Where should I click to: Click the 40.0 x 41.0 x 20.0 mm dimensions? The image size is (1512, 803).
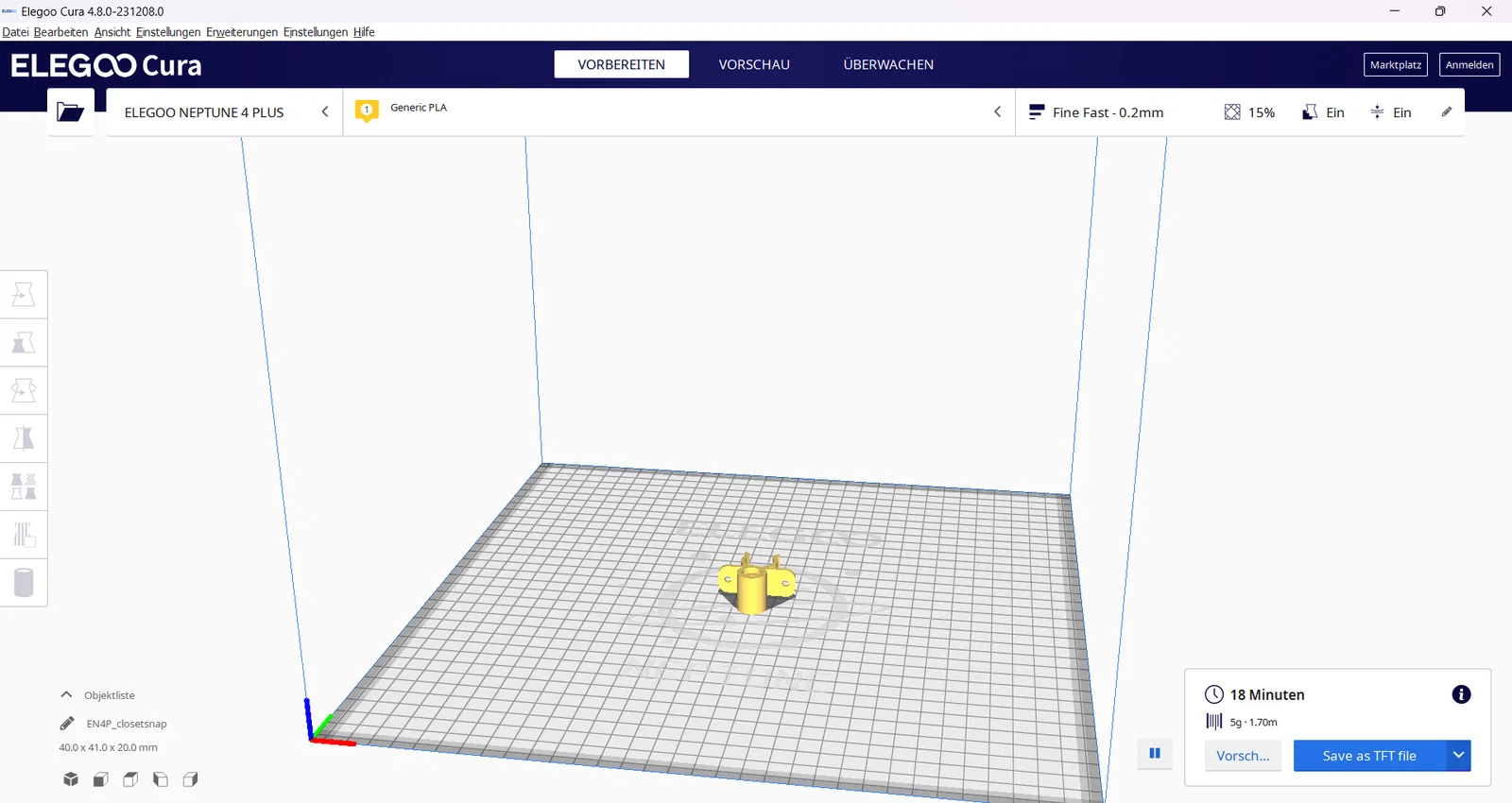point(109,747)
